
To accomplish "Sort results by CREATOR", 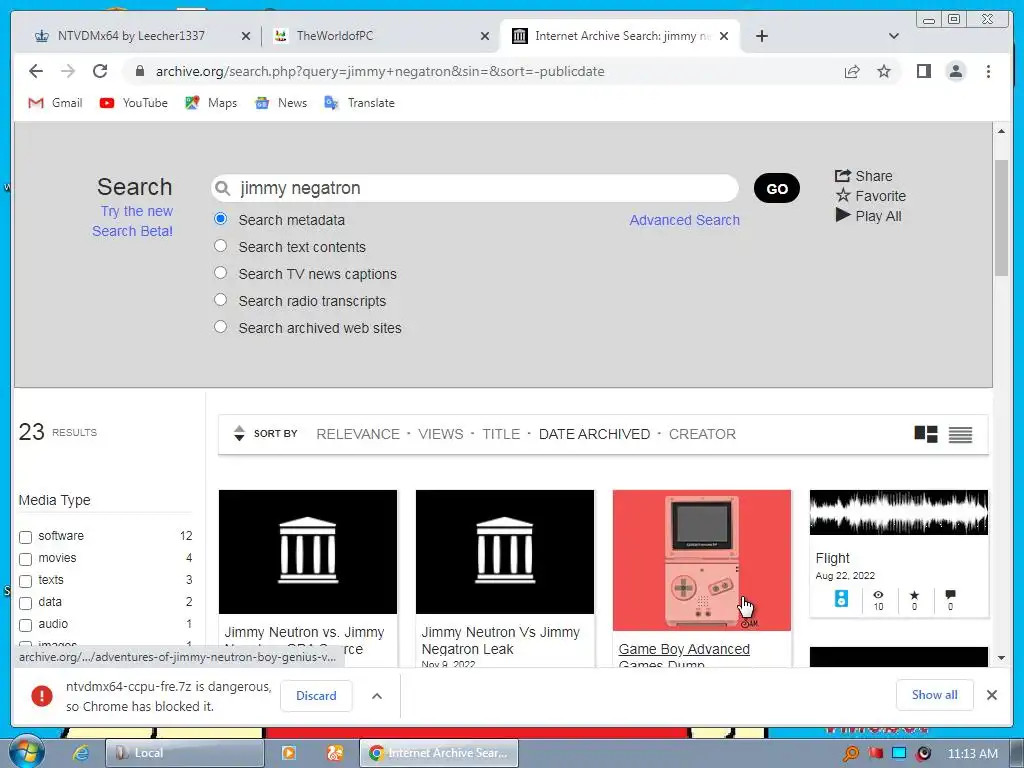I will tap(702, 434).
